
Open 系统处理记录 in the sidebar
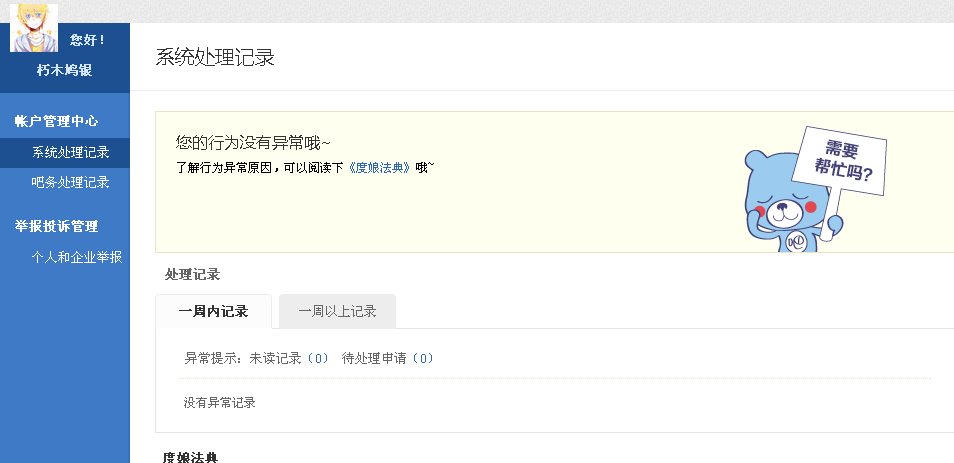[x=70, y=153]
